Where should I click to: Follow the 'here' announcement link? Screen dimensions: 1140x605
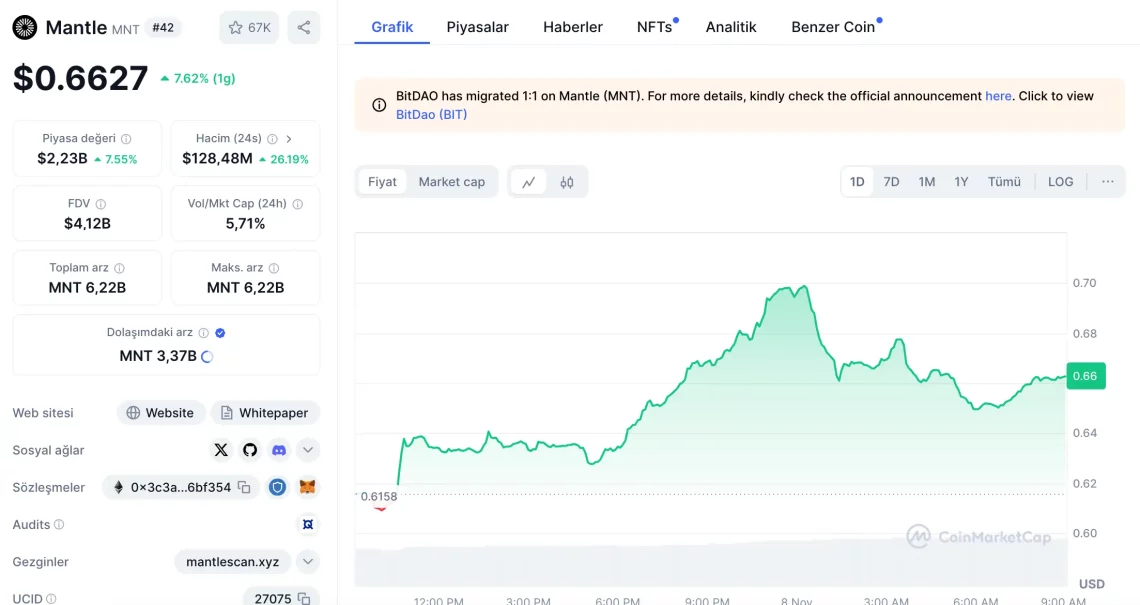coord(998,96)
